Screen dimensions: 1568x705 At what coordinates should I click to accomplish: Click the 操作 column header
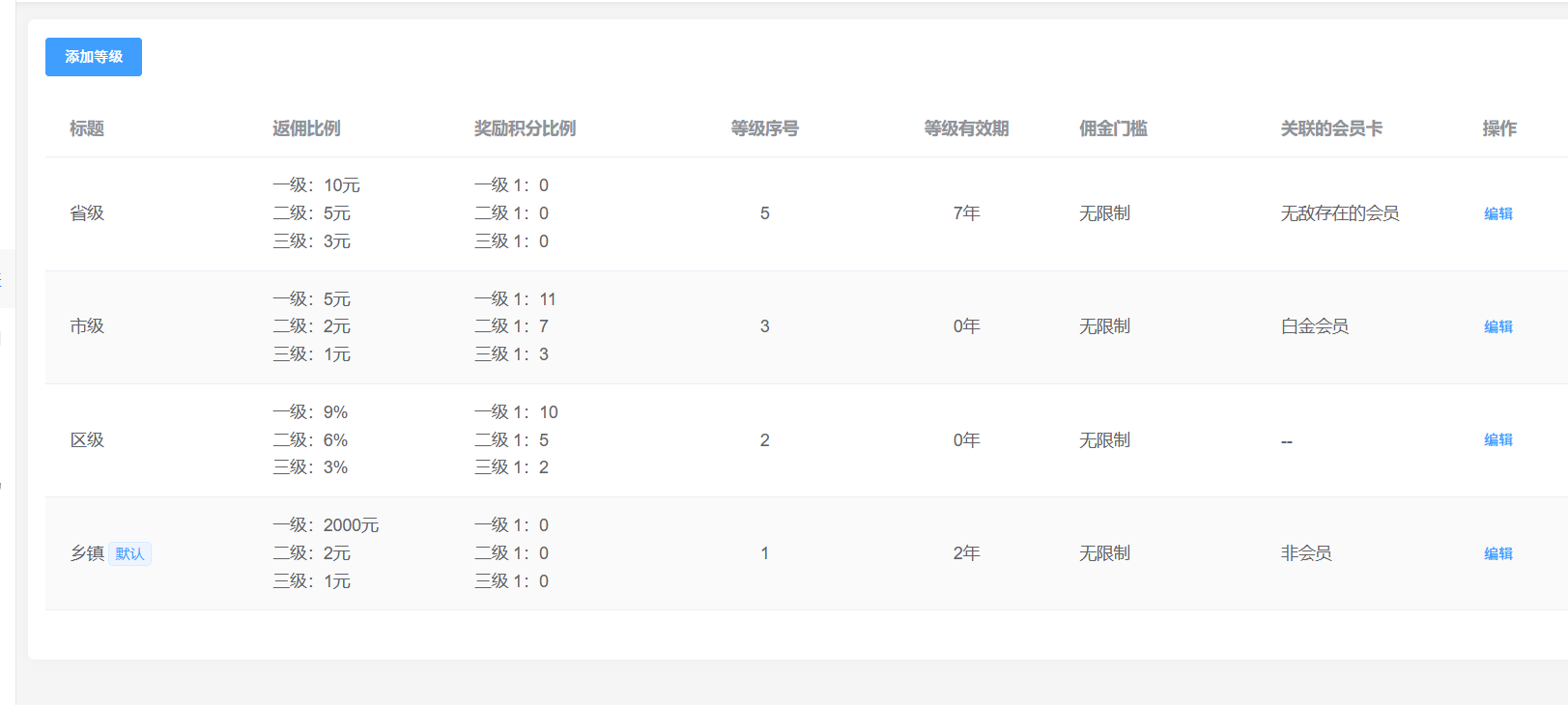tap(1499, 128)
